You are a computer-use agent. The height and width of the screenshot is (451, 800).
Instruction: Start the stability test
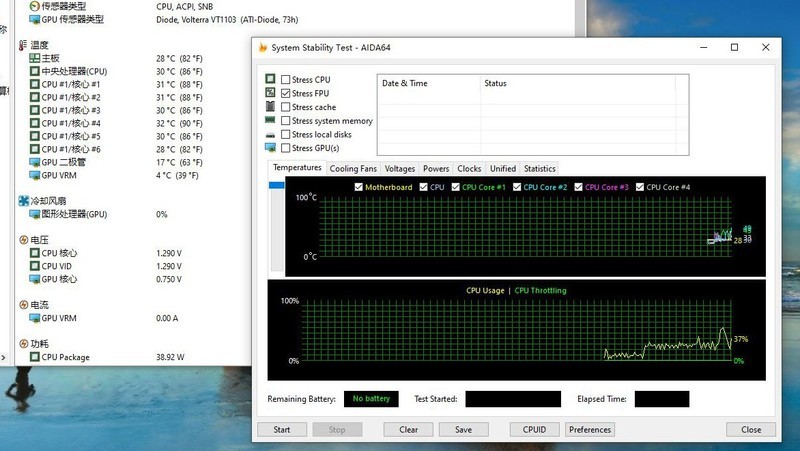coord(282,430)
